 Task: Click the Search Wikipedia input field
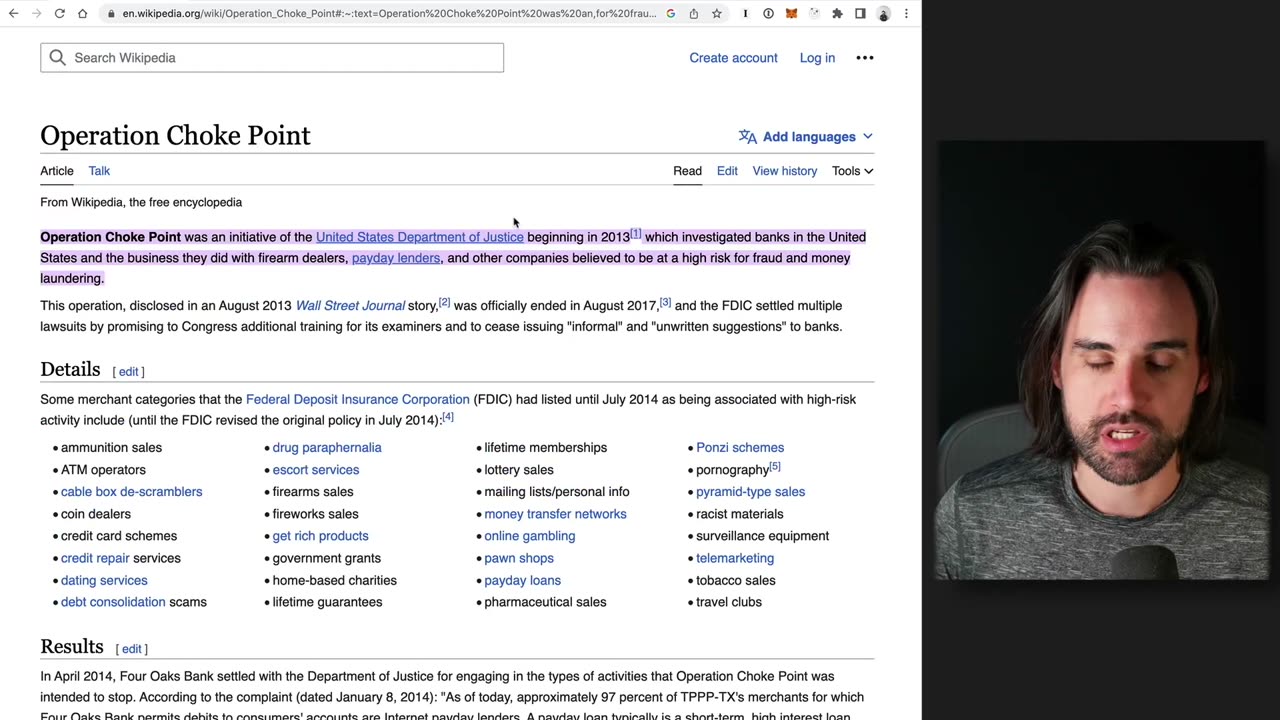pyautogui.click(x=272, y=58)
